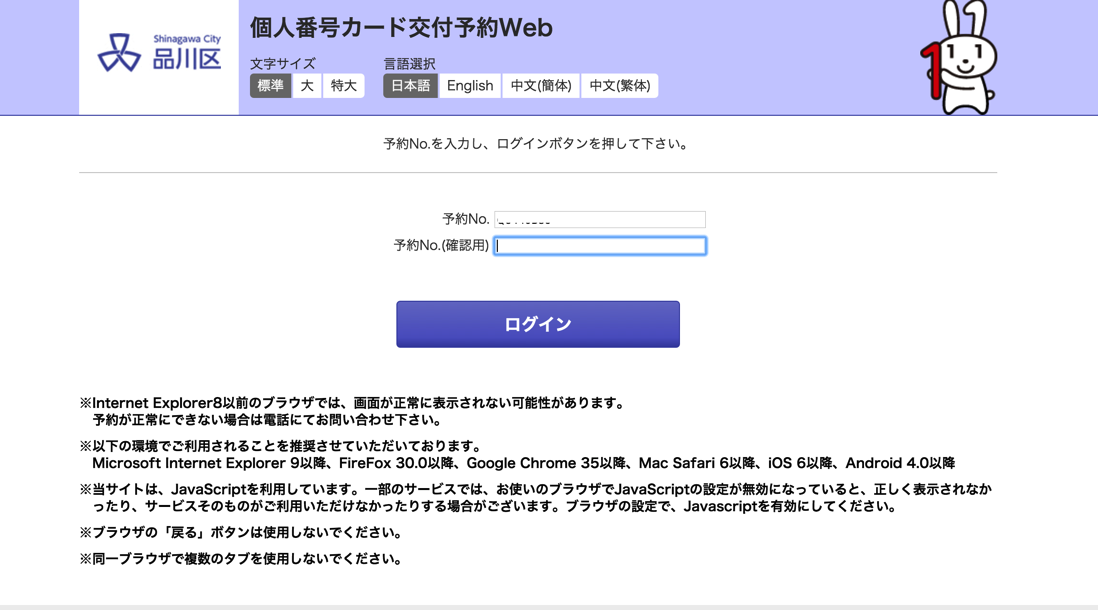This screenshot has height=610, width=1098.
Task: Click the 予約No.(確認用) confirmation field
Action: coord(600,245)
